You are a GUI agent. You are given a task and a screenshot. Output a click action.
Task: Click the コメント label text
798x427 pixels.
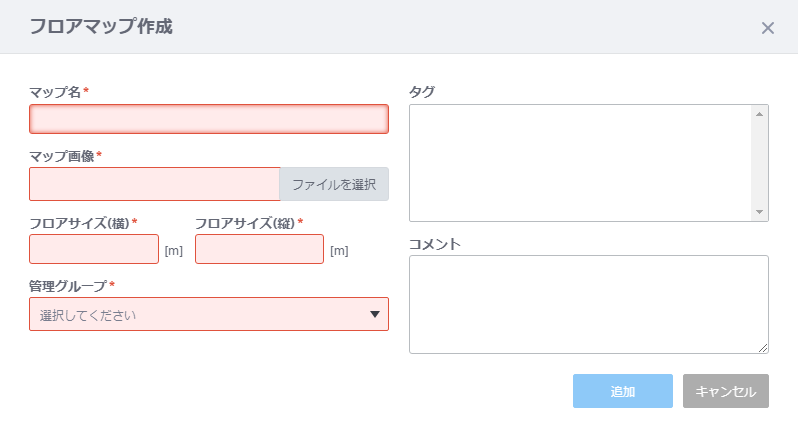coord(435,244)
